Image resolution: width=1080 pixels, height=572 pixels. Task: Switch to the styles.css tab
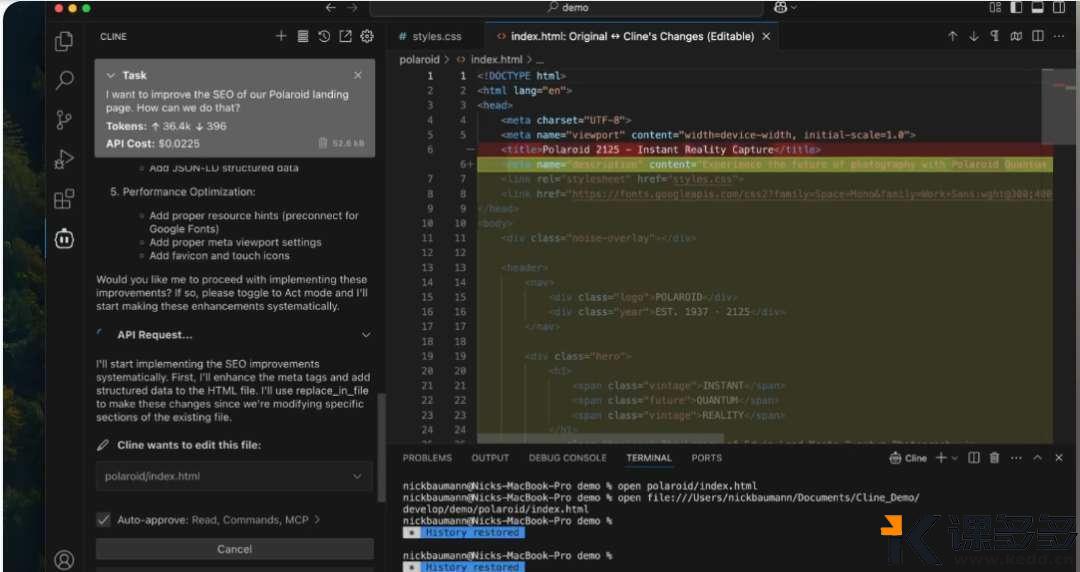click(x=430, y=37)
